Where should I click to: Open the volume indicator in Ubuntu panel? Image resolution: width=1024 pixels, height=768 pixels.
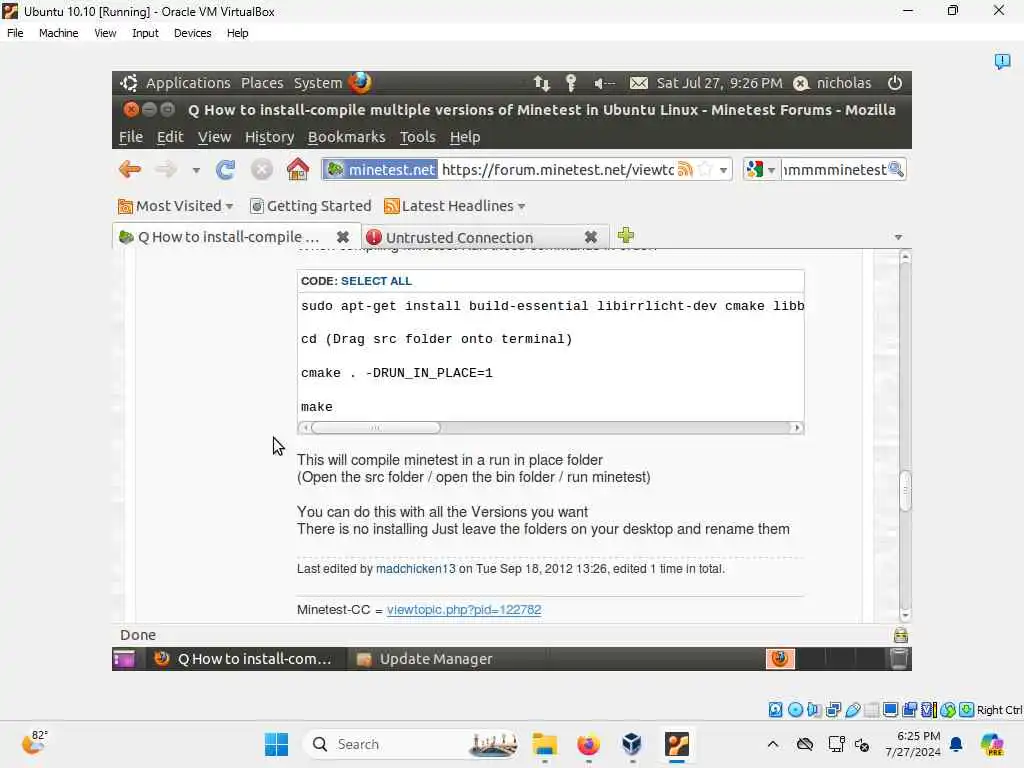[605, 83]
